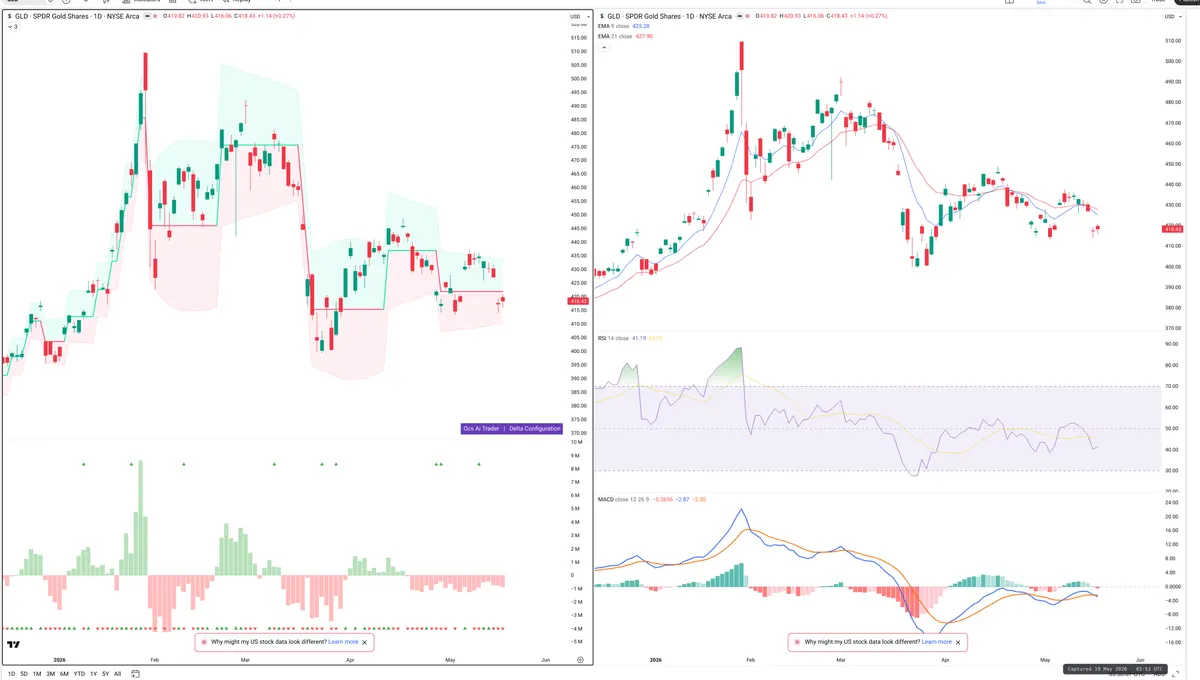Click the 425.28 EMA 9 value
This screenshot has height=680, width=1200.
[642, 27]
